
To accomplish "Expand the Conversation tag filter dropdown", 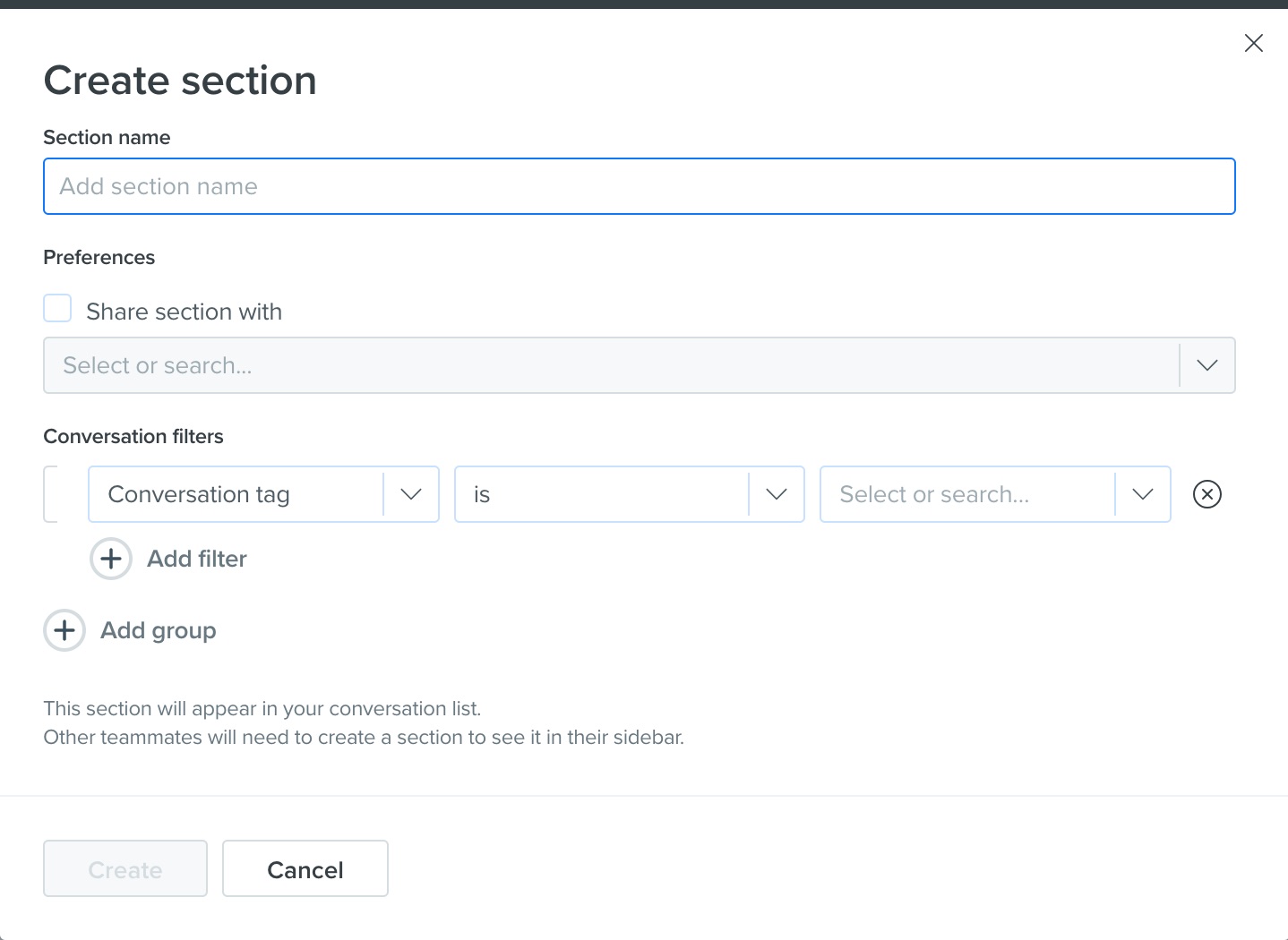I will tap(263, 494).
